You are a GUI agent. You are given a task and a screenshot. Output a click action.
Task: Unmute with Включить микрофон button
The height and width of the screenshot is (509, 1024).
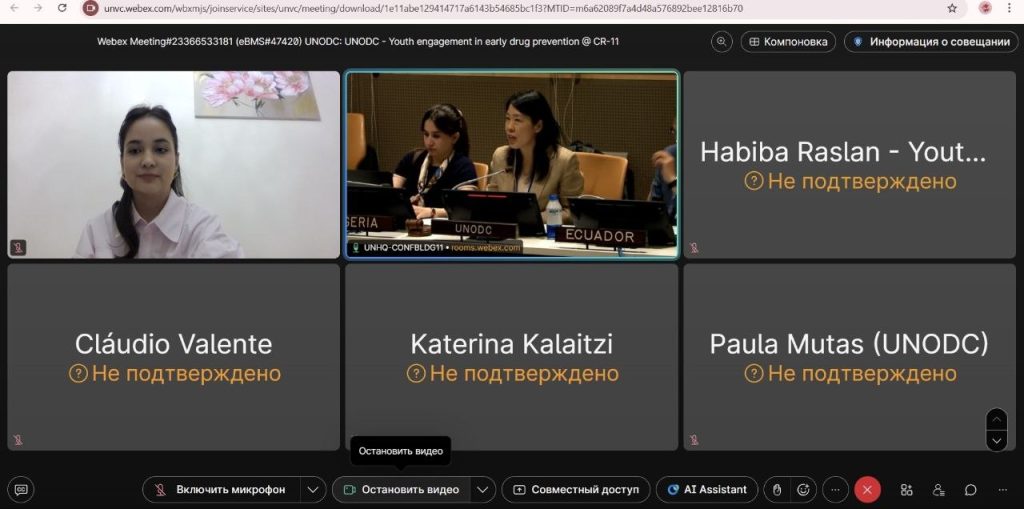click(x=221, y=489)
